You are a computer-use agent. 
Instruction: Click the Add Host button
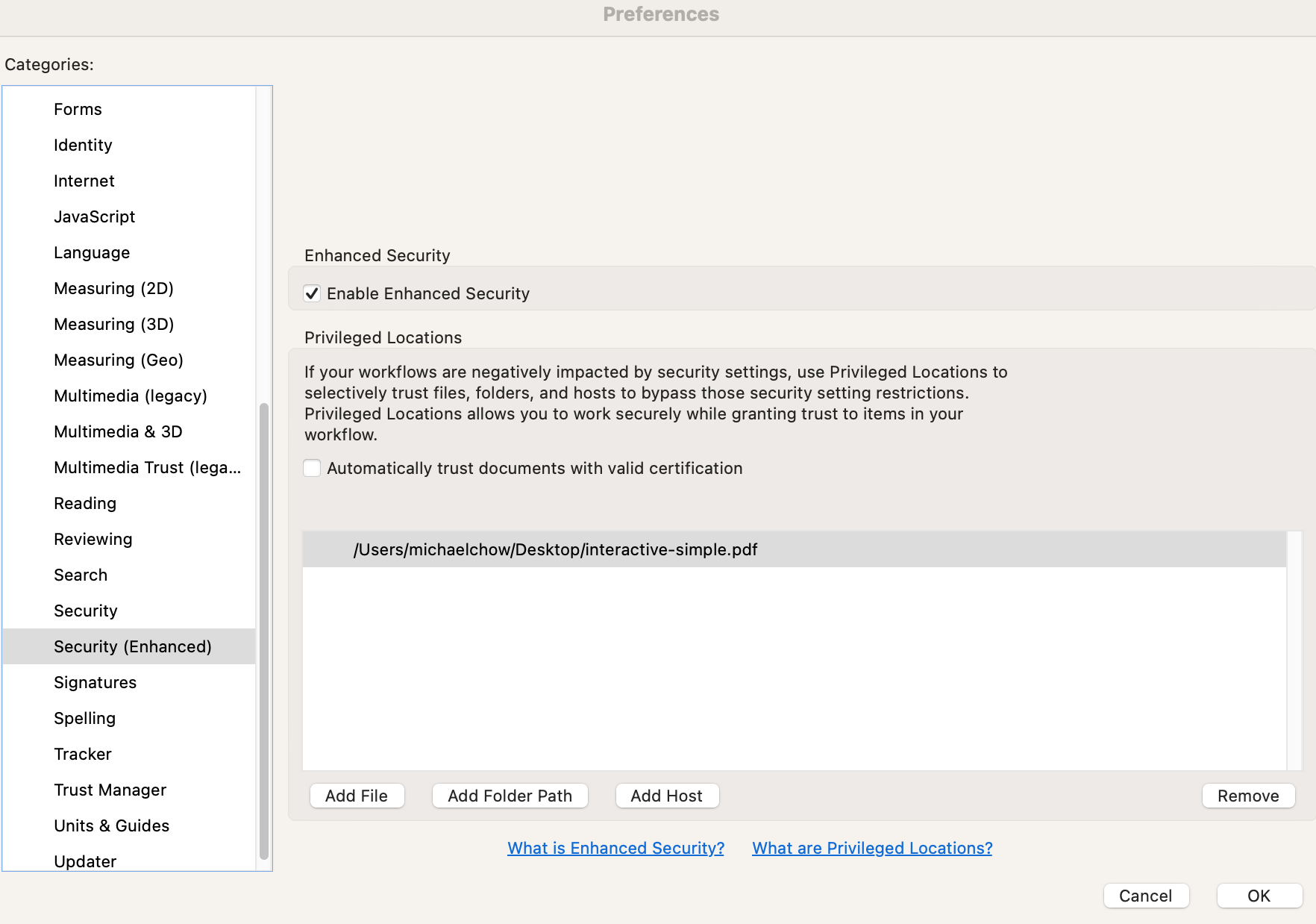(666, 796)
